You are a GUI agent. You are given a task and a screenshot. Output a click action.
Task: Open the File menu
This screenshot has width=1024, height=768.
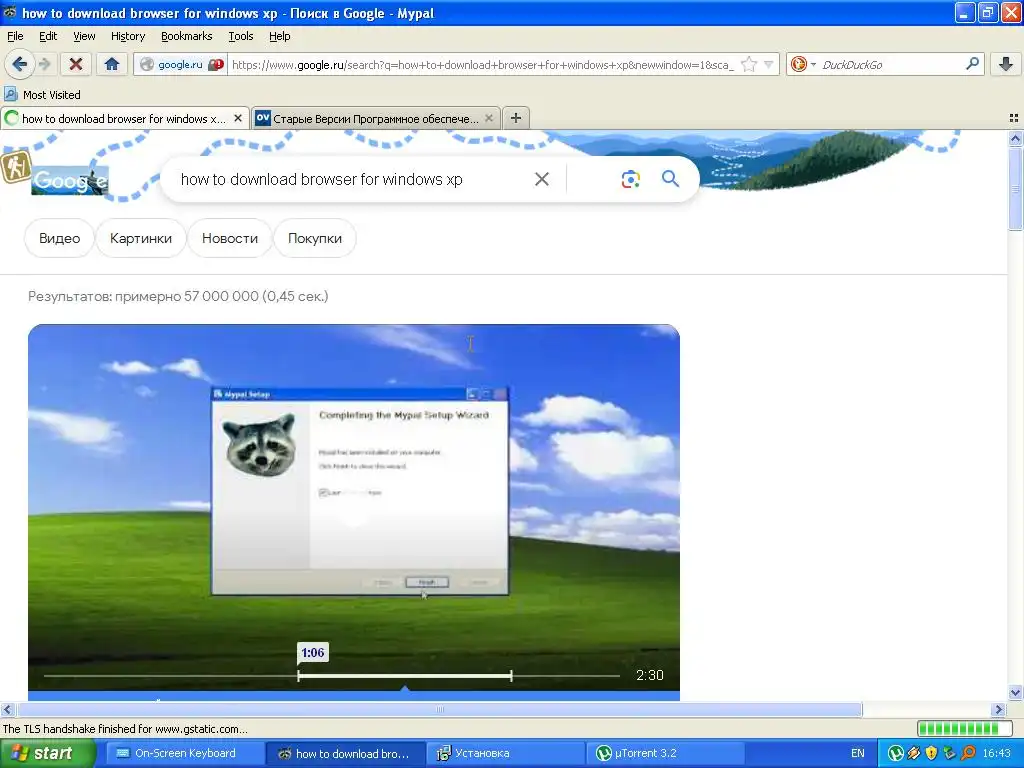click(x=15, y=36)
